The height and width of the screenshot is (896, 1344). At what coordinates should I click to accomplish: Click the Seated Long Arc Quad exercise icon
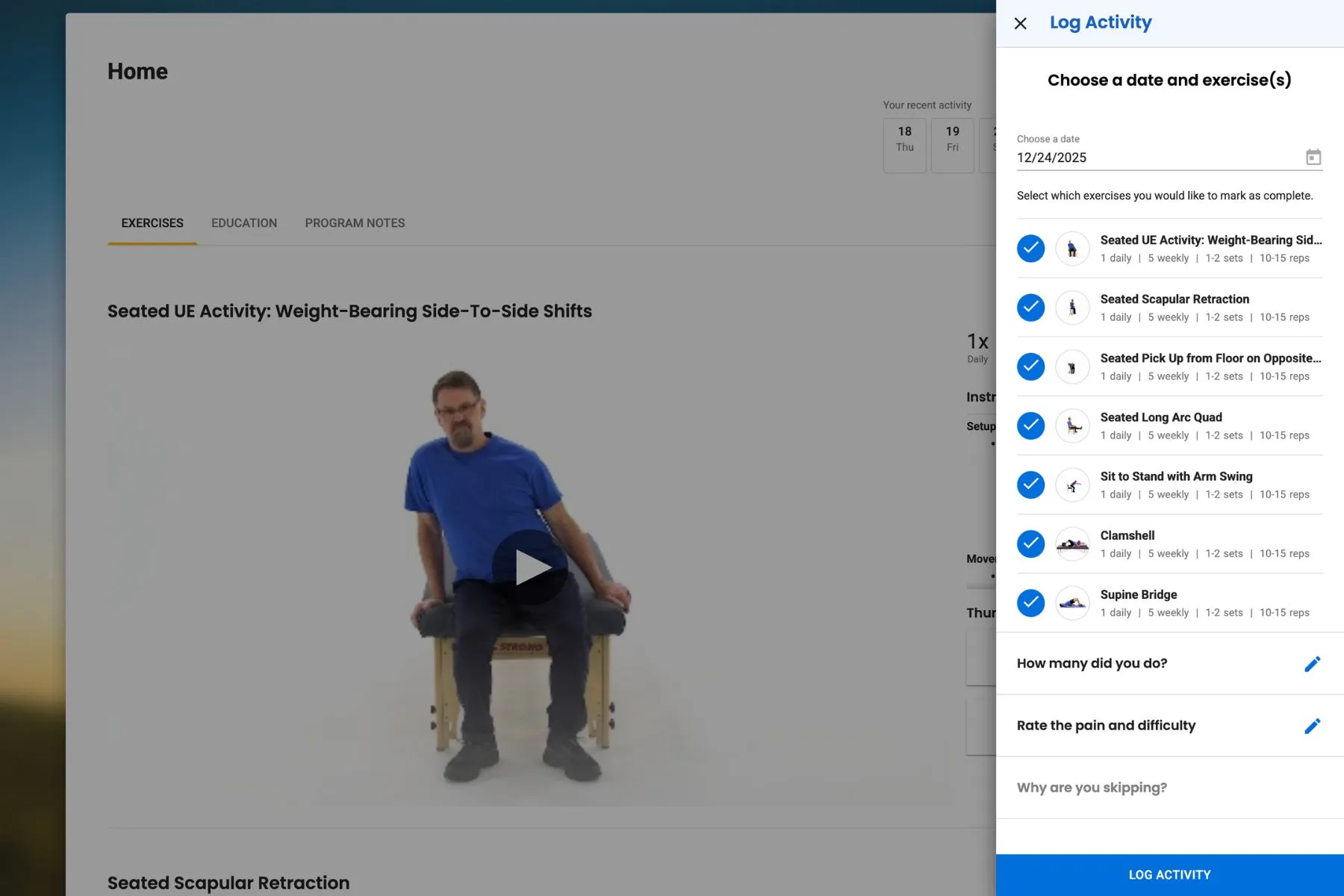point(1072,426)
